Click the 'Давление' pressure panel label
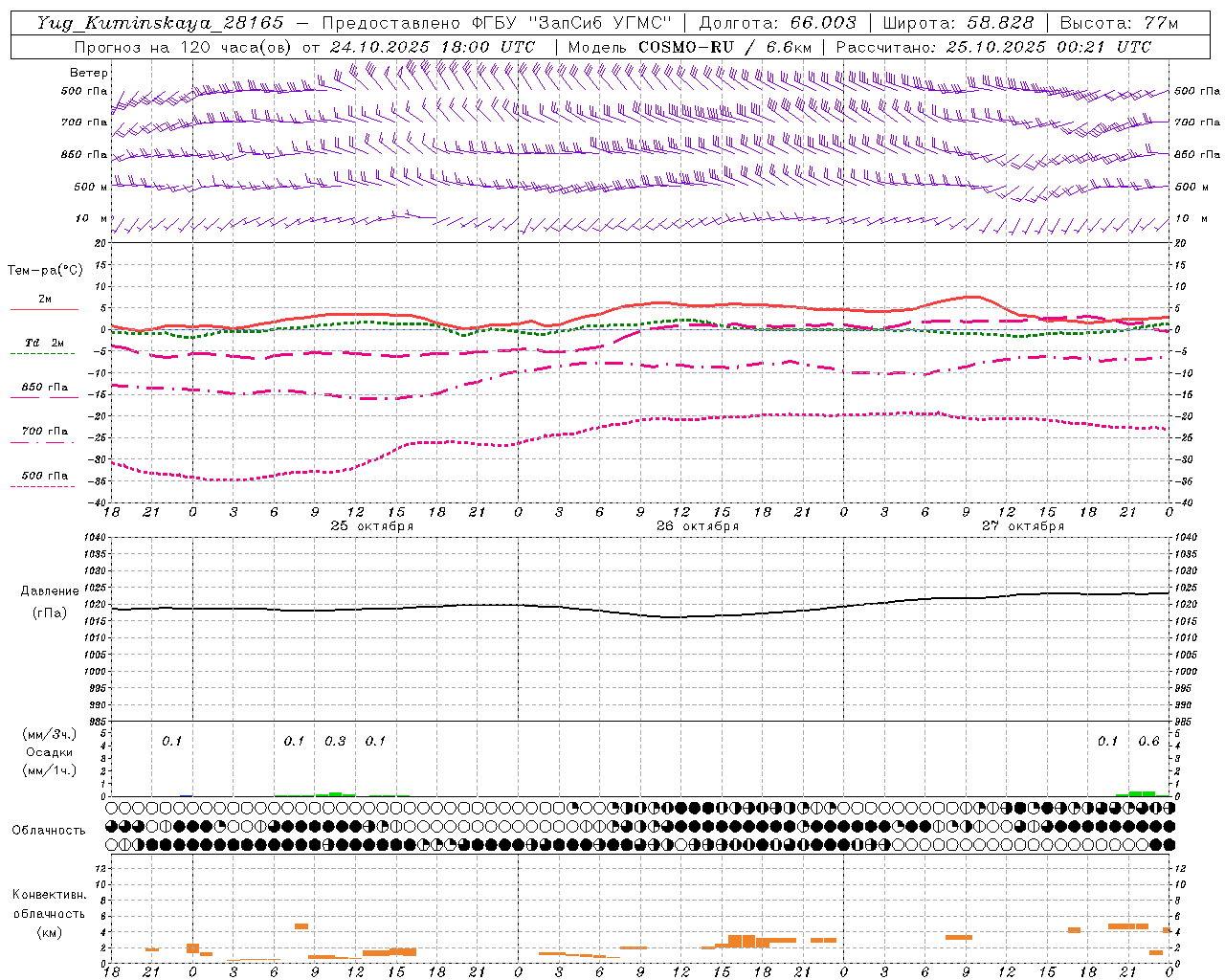Viewport: 1225px width, 980px height. (50, 591)
